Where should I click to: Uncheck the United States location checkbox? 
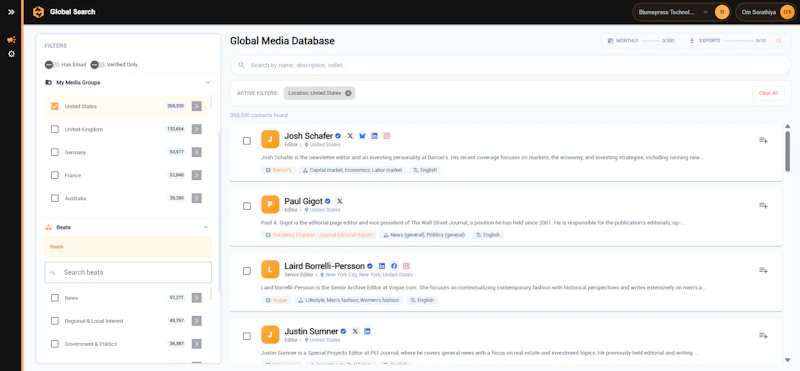[55, 106]
